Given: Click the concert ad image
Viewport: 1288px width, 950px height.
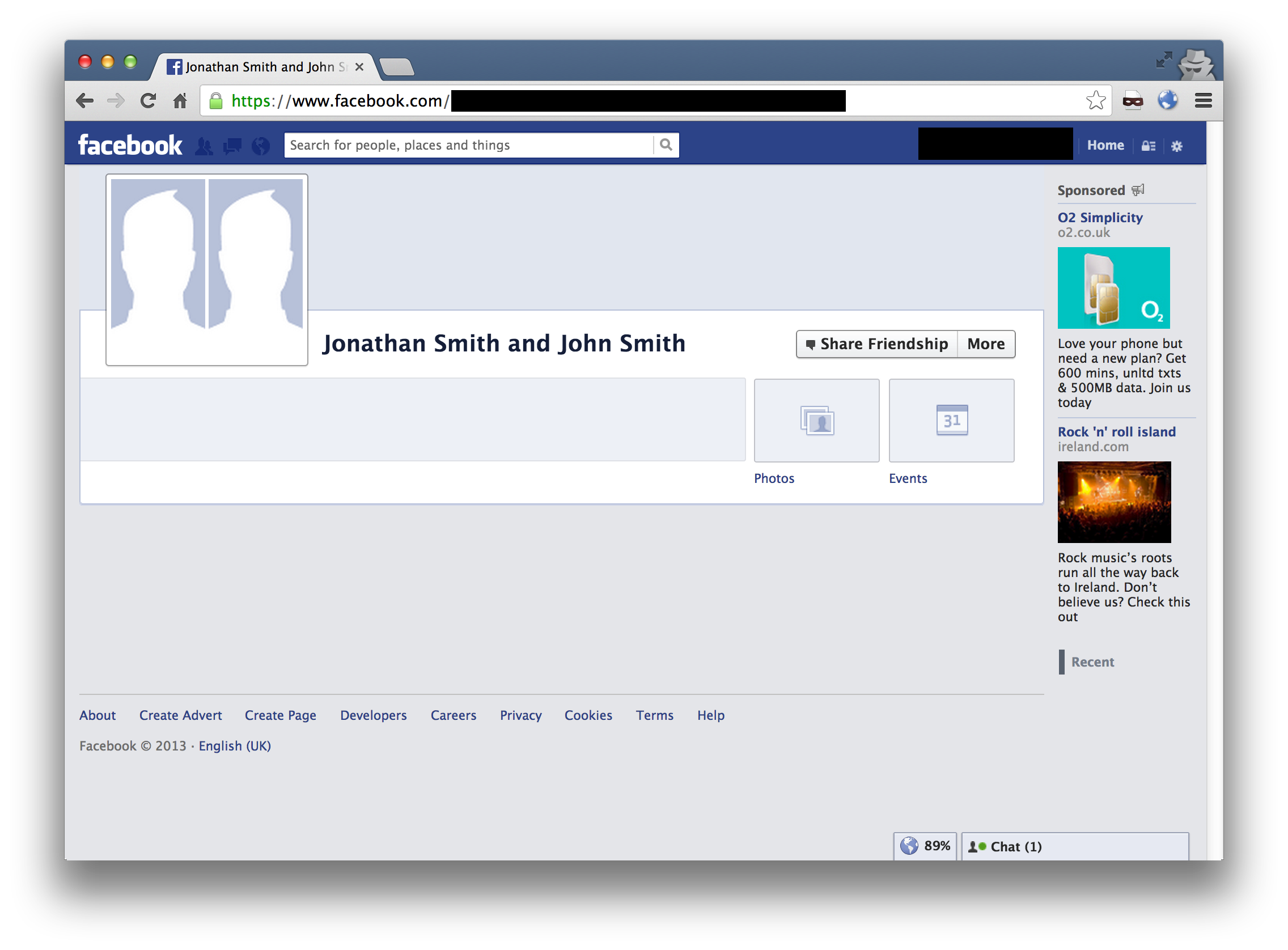Looking at the screenshot, I should tap(1115, 502).
